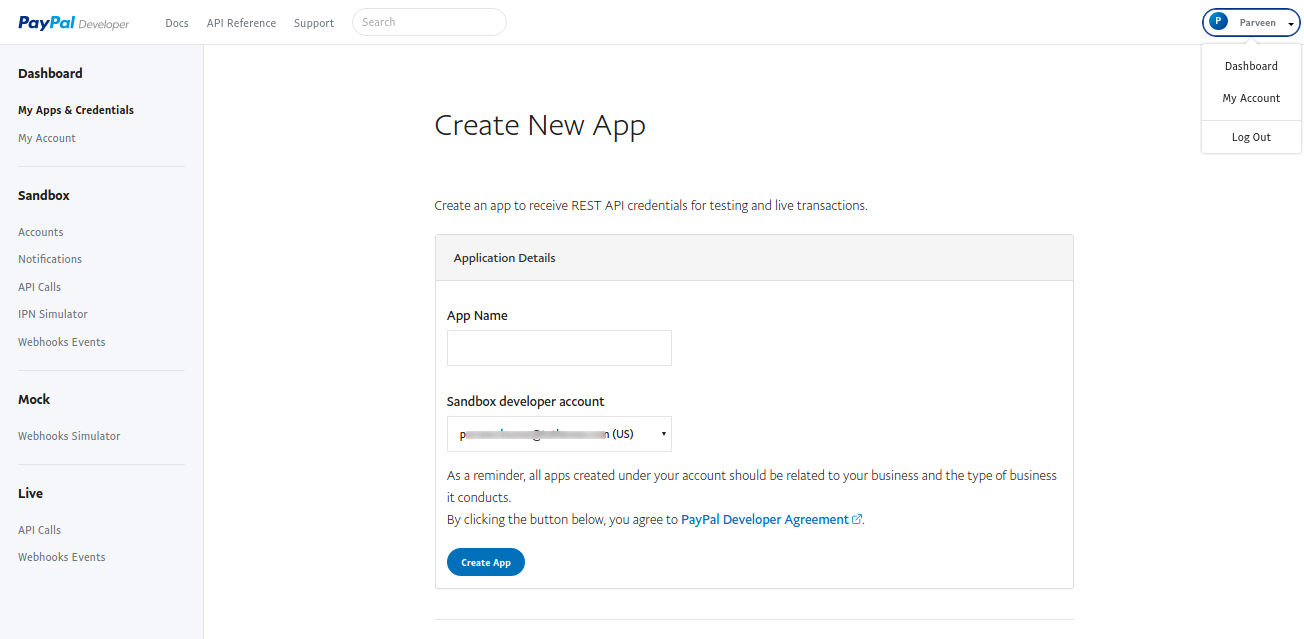The image size is (1304, 639).
Task: Open Webhooks Simulator under Mock
Action: (x=69, y=436)
